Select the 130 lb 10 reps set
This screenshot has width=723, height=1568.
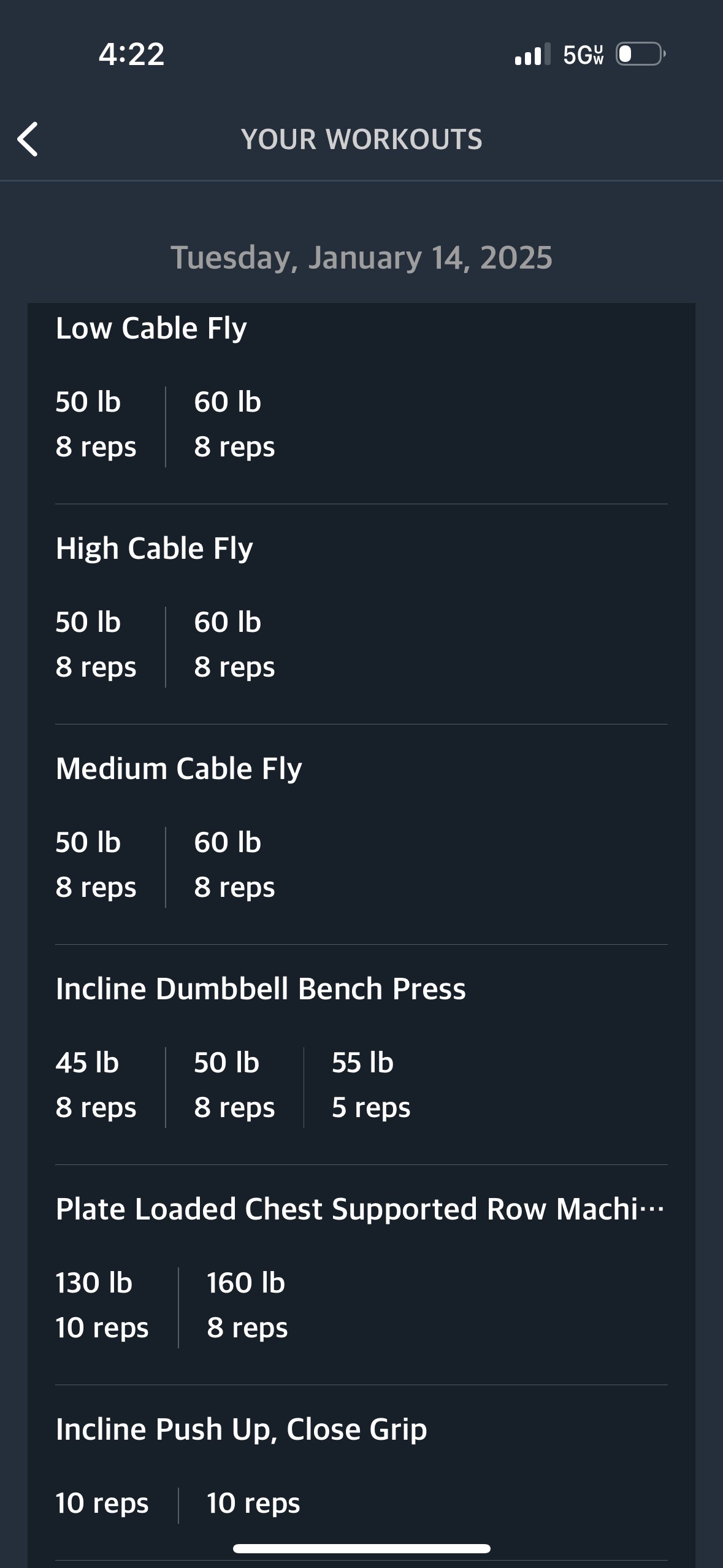pos(102,1305)
